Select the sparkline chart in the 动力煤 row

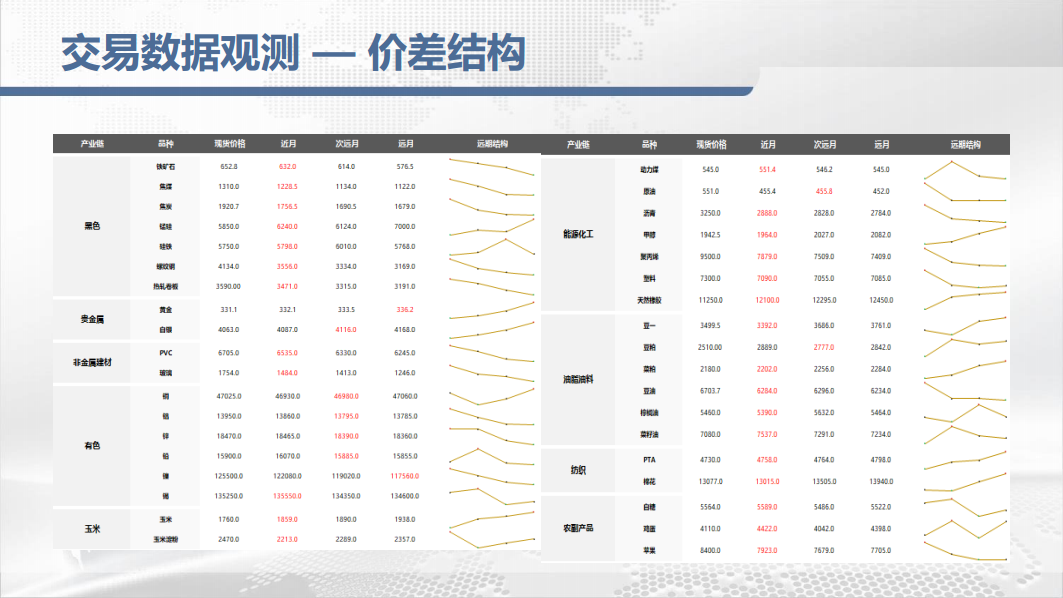coord(964,171)
